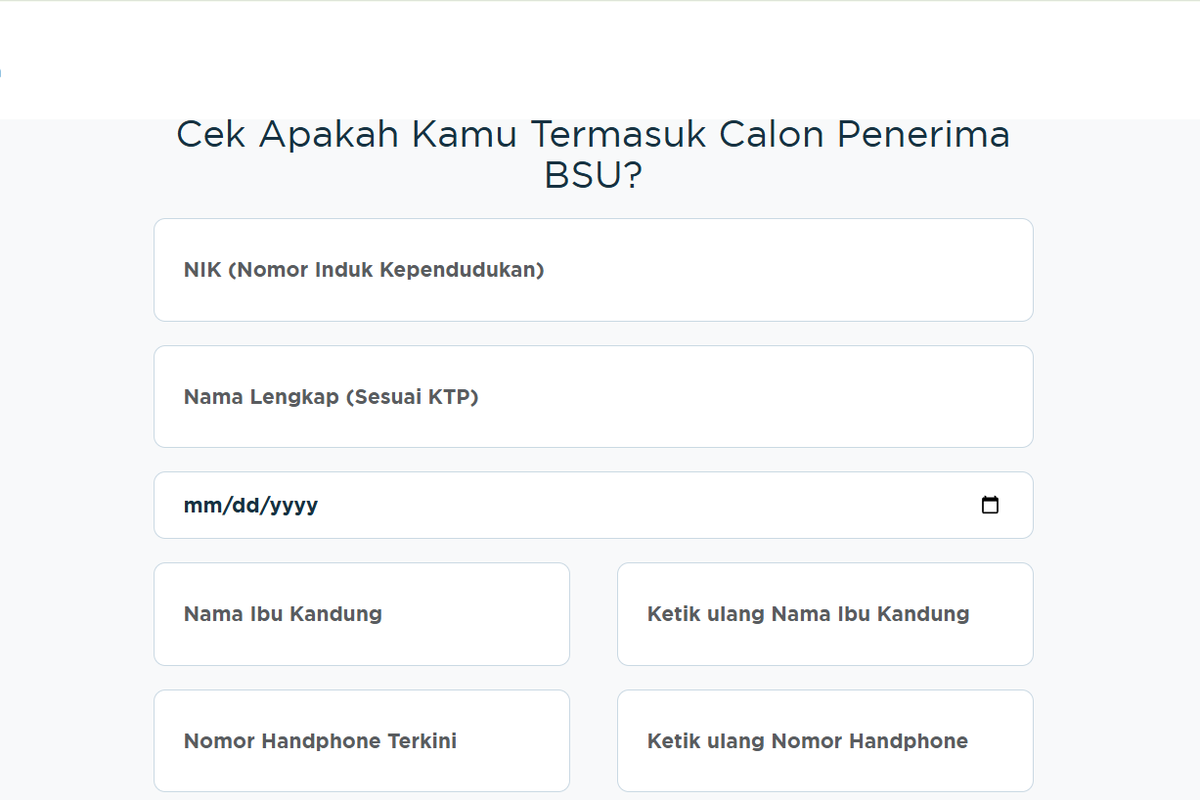
Task: Click the gray margin right of the form
Action: click(x=1115, y=450)
